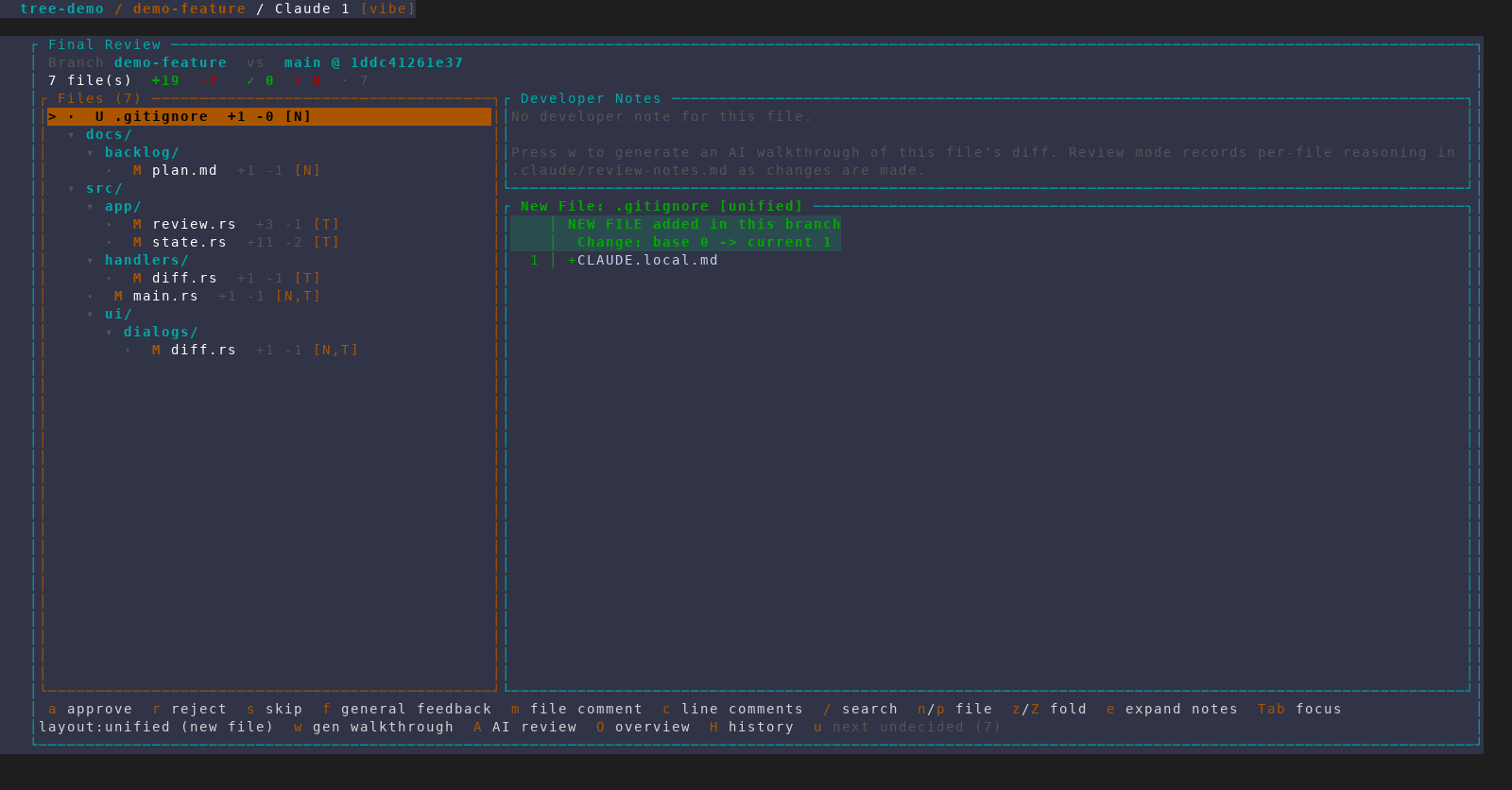The width and height of the screenshot is (1512, 790).
Task: Click the M status icon of main.rs
Action: click(x=118, y=296)
